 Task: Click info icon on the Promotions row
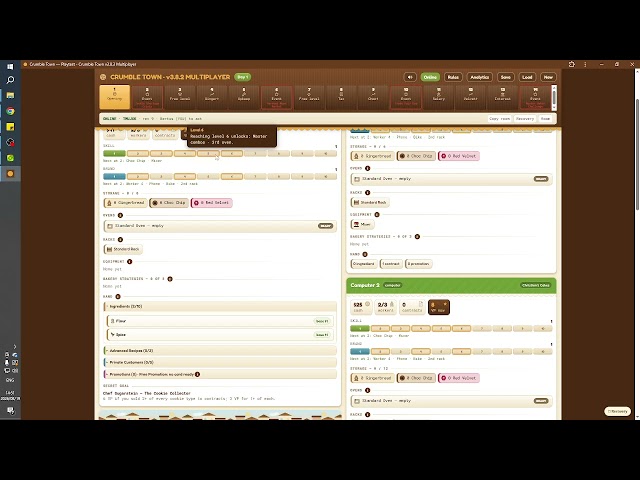click(x=198, y=374)
